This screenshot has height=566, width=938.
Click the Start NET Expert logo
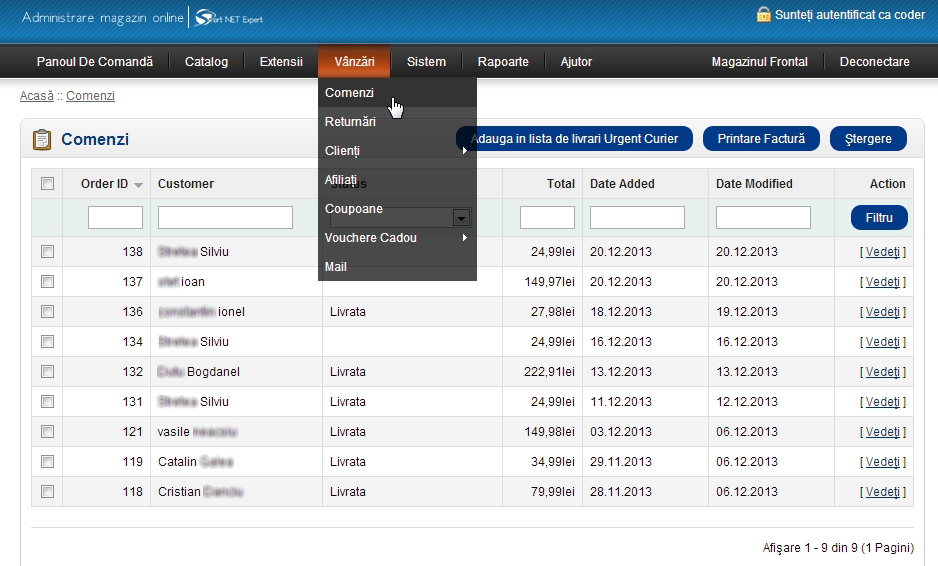[x=229, y=18]
